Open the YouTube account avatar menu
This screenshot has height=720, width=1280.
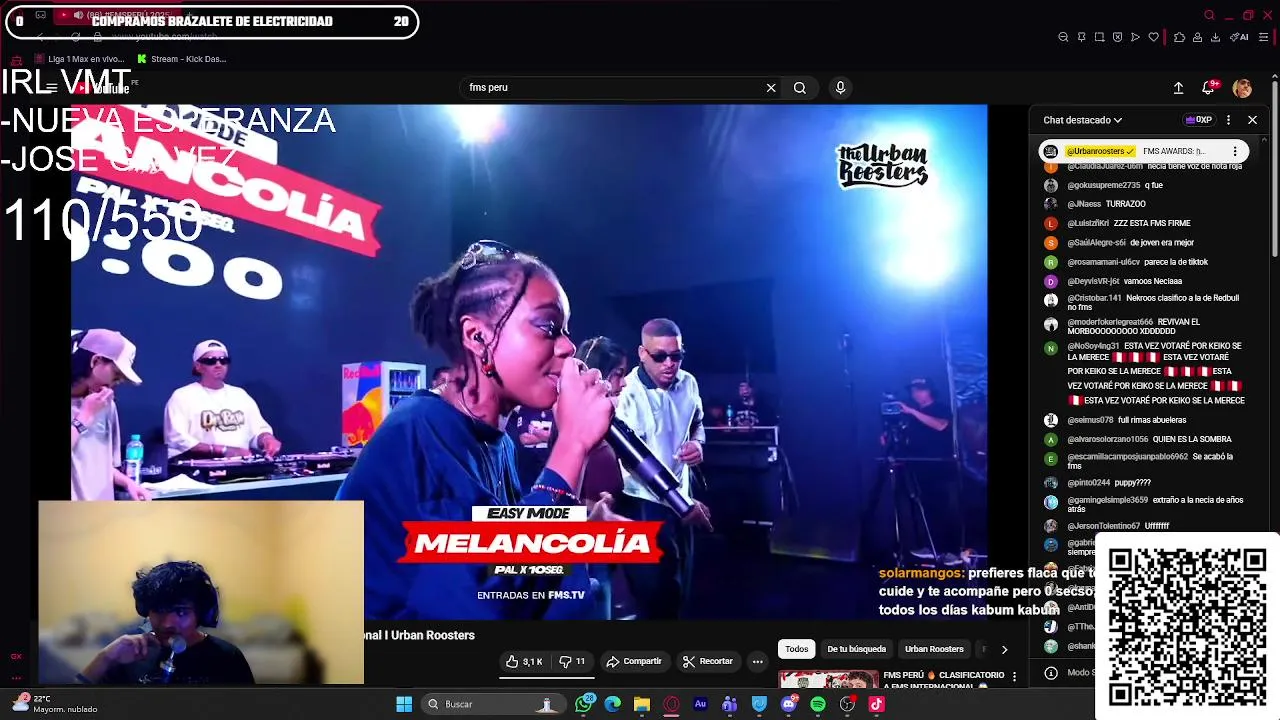(x=1242, y=88)
